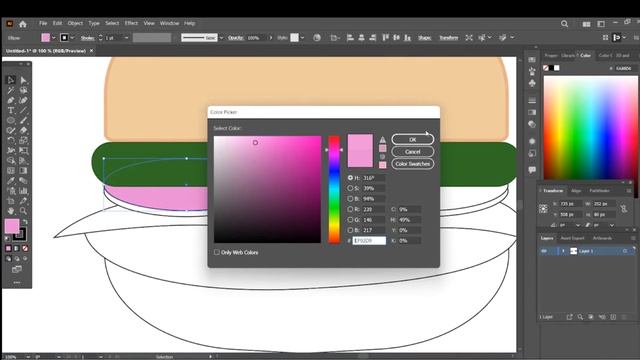Click horizontal align left icon
This screenshot has height=360, width=640.
click(350, 38)
